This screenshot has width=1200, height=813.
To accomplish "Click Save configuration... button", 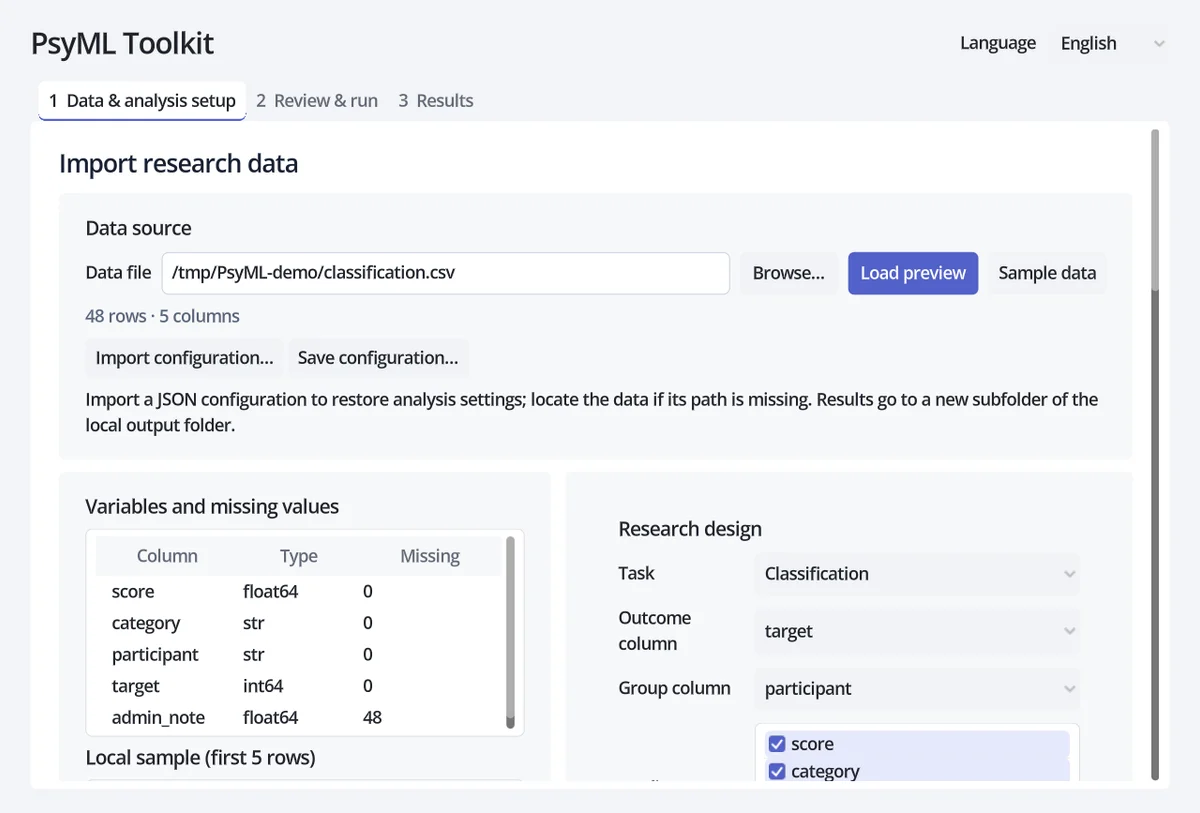I will [x=378, y=358].
